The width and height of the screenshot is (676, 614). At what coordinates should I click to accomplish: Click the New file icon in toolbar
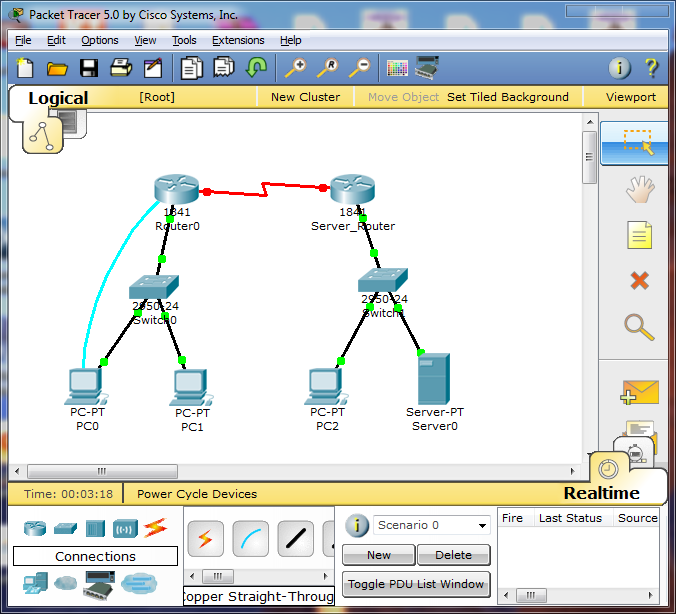[x=25, y=68]
